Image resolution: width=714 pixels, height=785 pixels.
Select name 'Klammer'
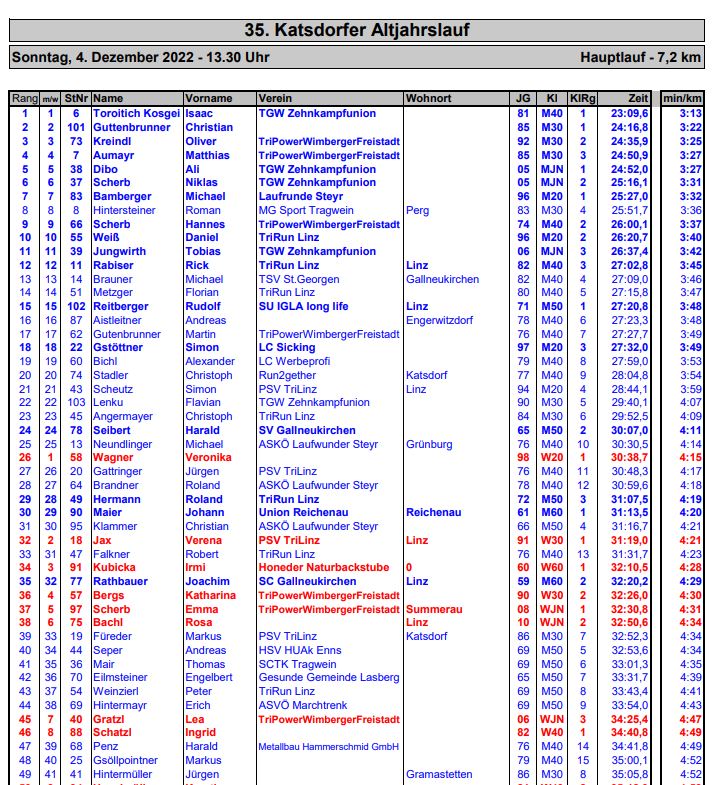[115, 527]
